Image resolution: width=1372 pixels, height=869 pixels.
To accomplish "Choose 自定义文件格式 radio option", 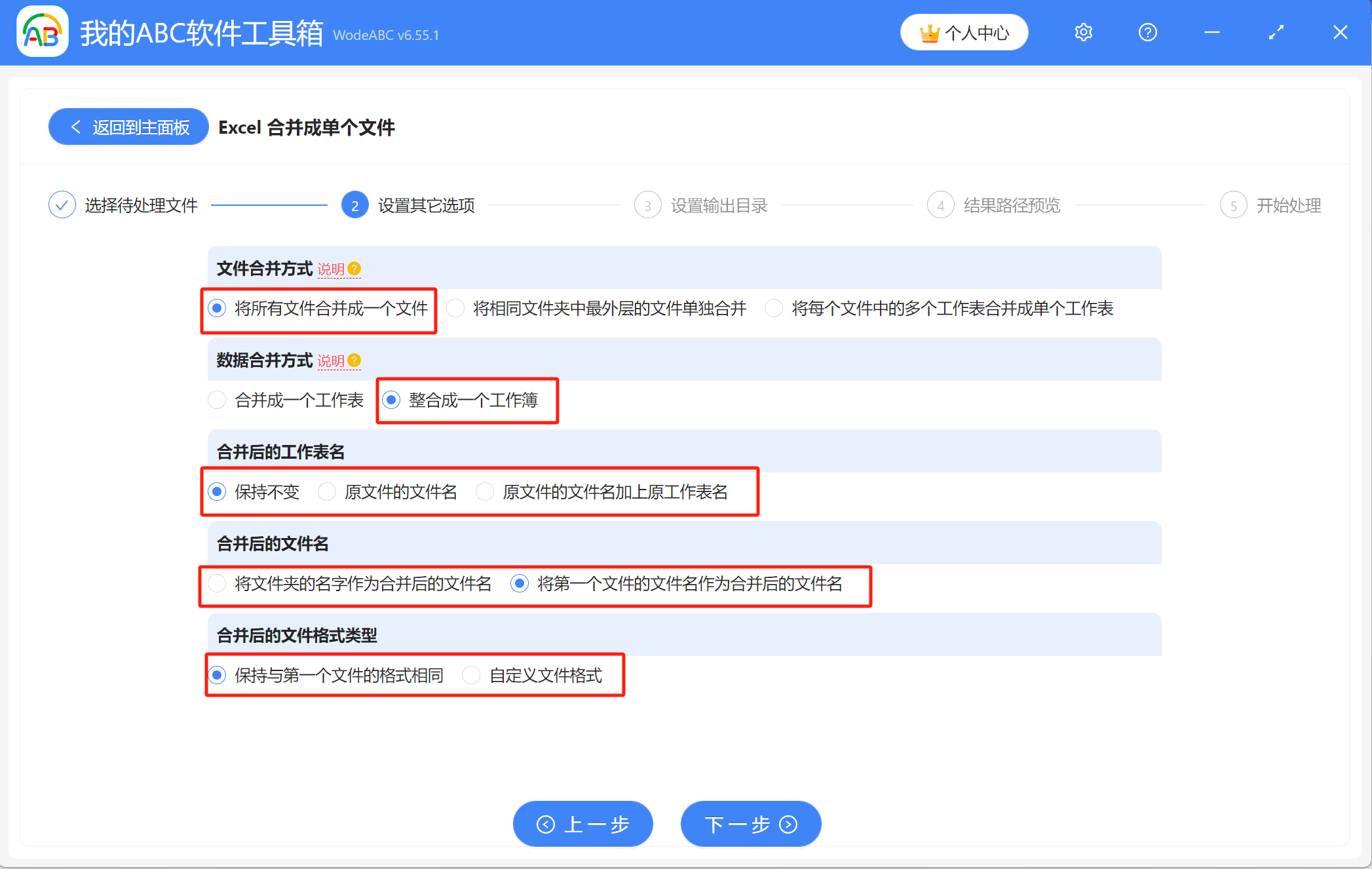I will (x=471, y=675).
